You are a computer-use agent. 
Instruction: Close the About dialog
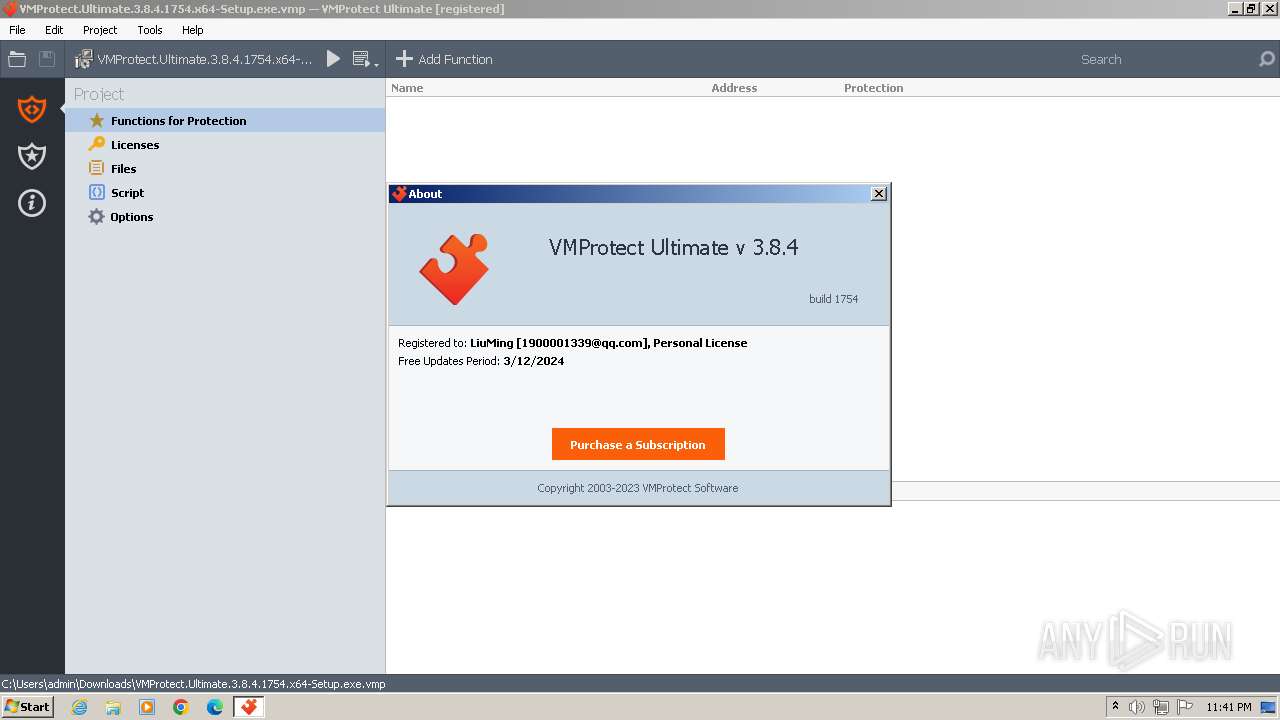click(879, 194)
